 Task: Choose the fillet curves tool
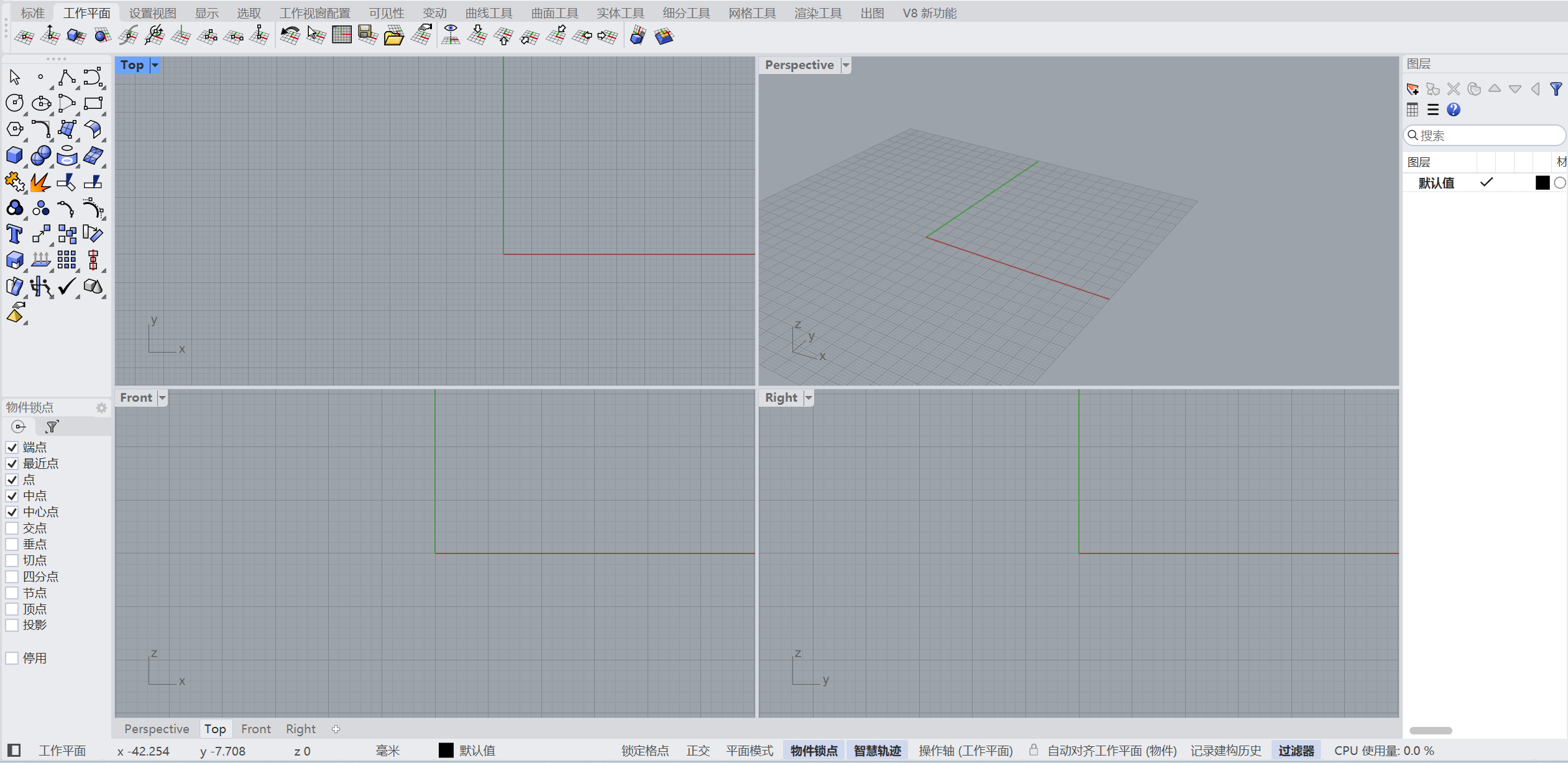click(x=41, y=129)
